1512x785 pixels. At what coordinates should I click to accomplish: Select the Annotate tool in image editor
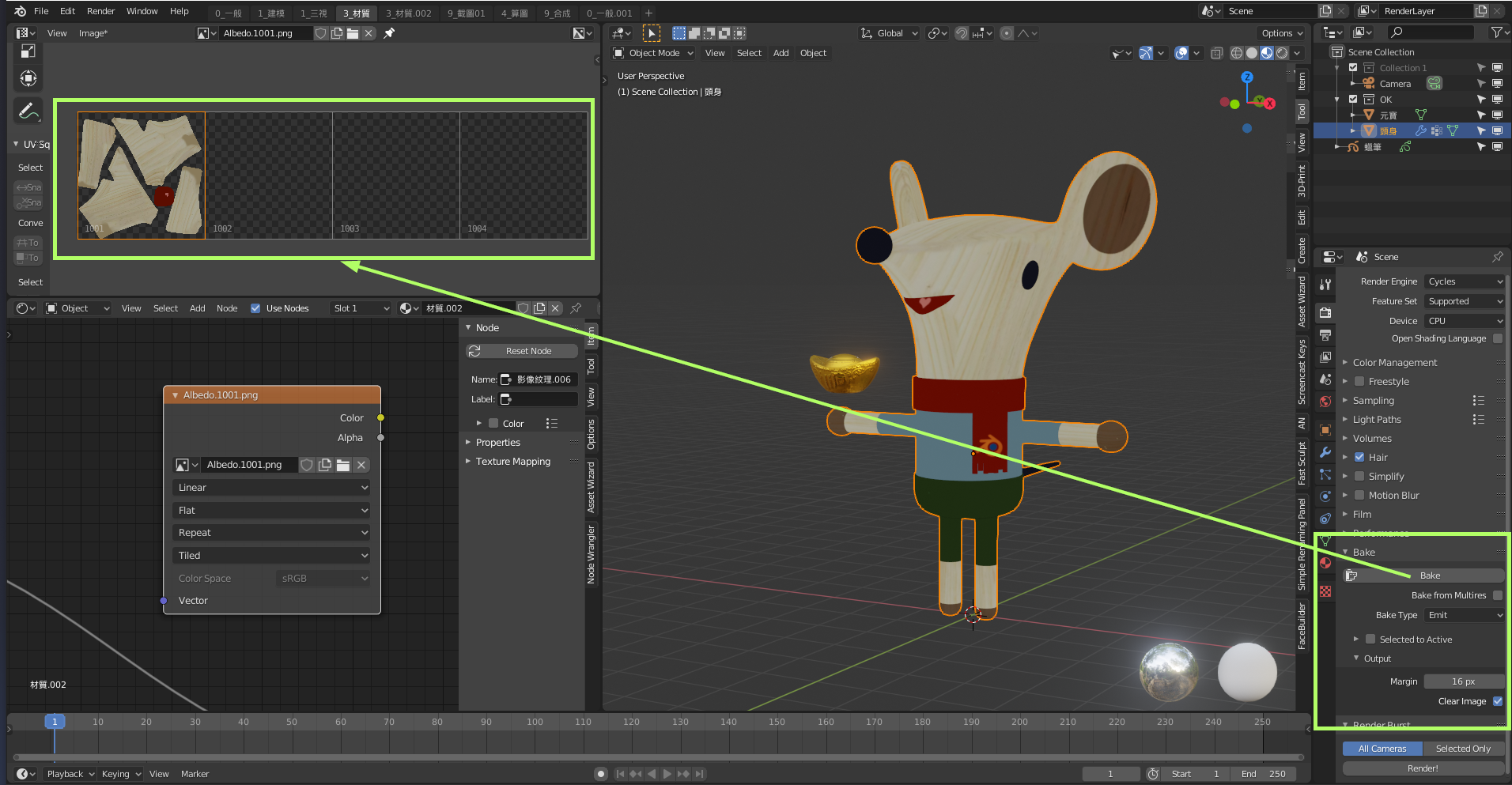28,111
